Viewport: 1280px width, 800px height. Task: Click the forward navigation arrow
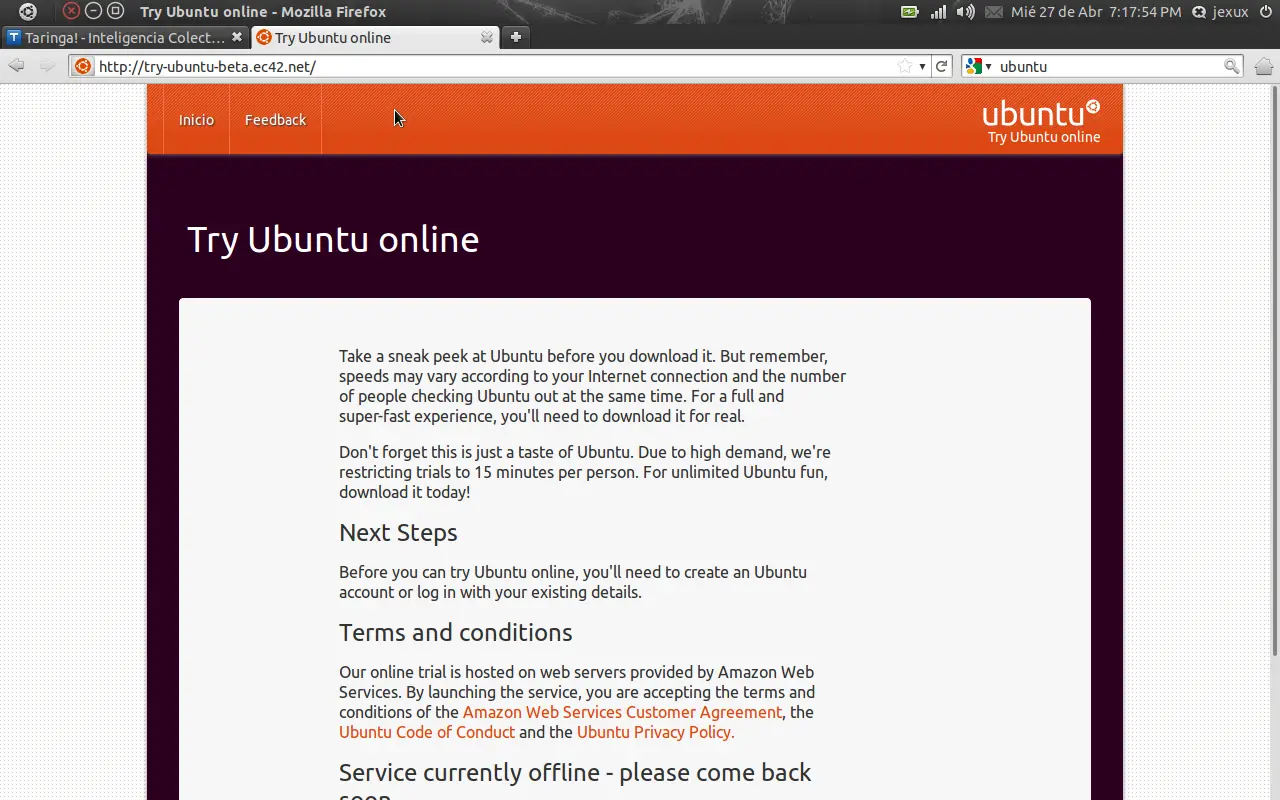[47, 66]
